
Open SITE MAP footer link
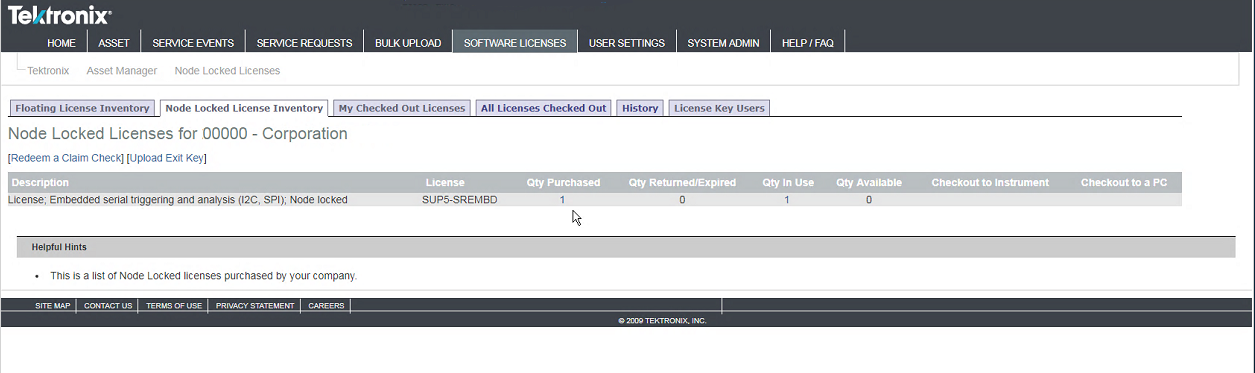tap(53, 306)
